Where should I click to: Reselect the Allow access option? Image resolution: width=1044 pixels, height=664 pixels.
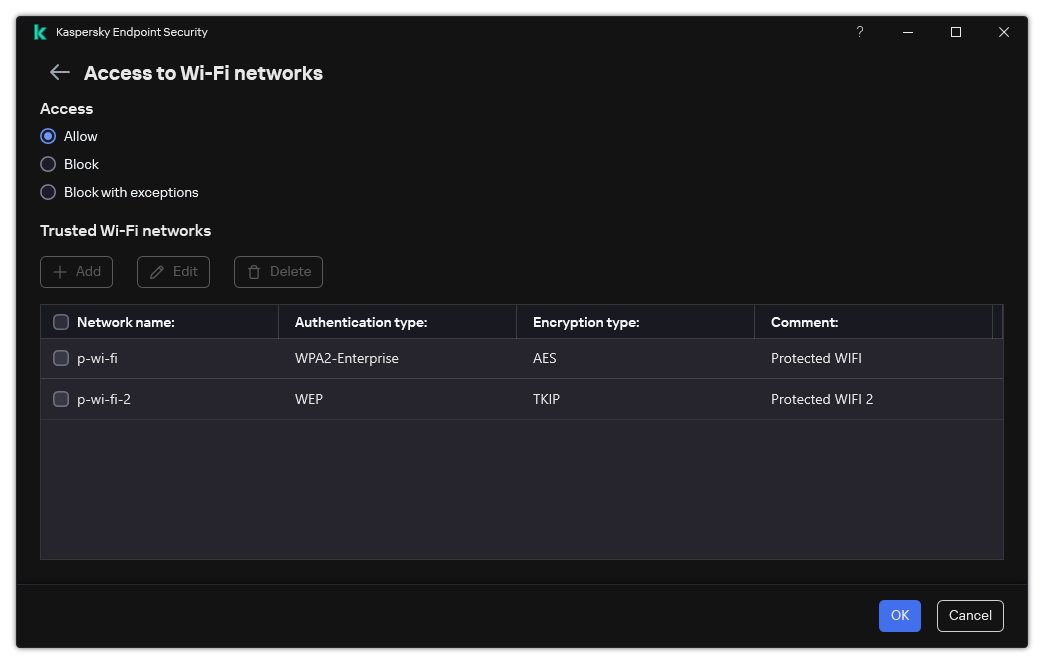[x=48, y=136]
